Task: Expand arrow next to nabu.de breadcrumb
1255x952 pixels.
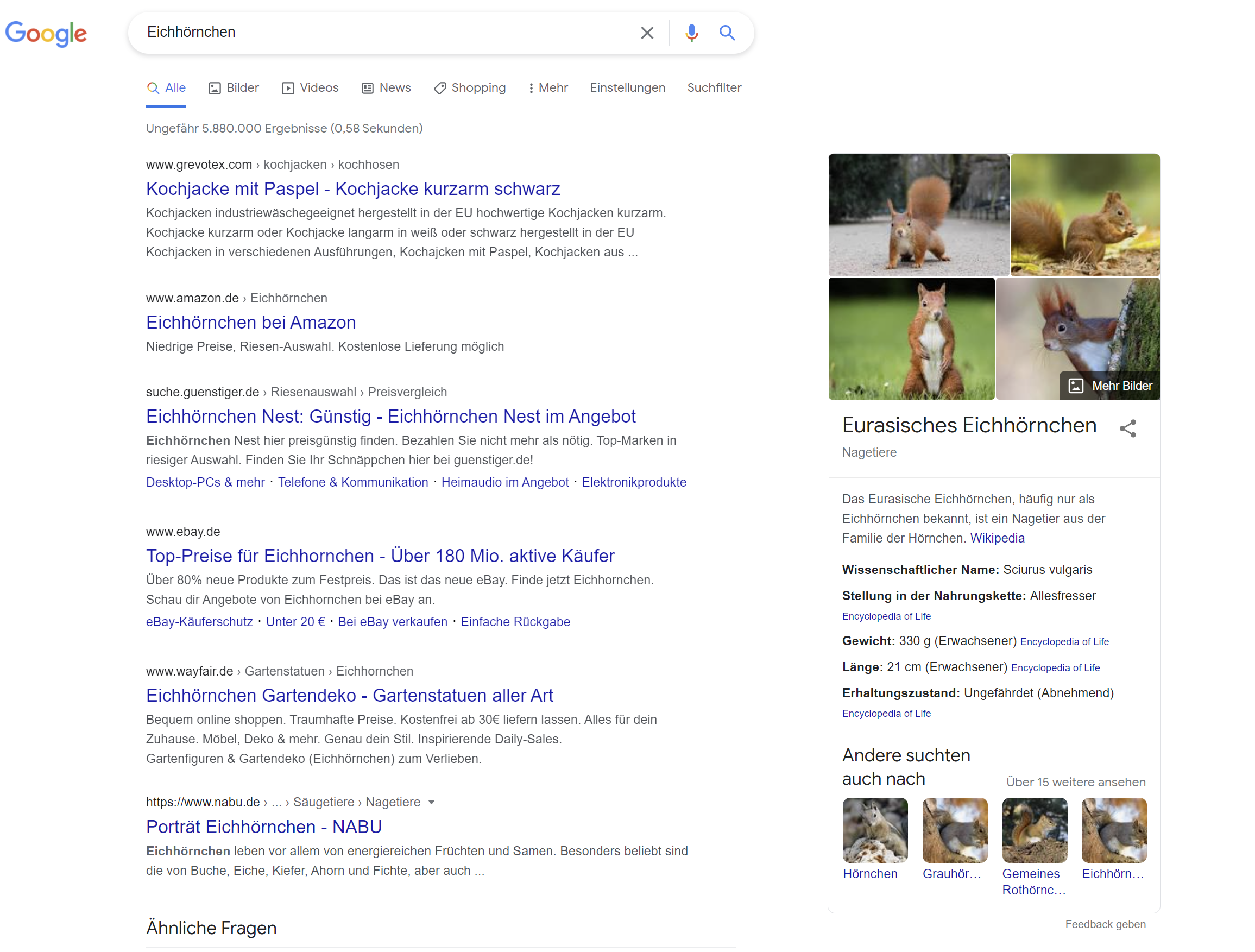Action: 431,802
